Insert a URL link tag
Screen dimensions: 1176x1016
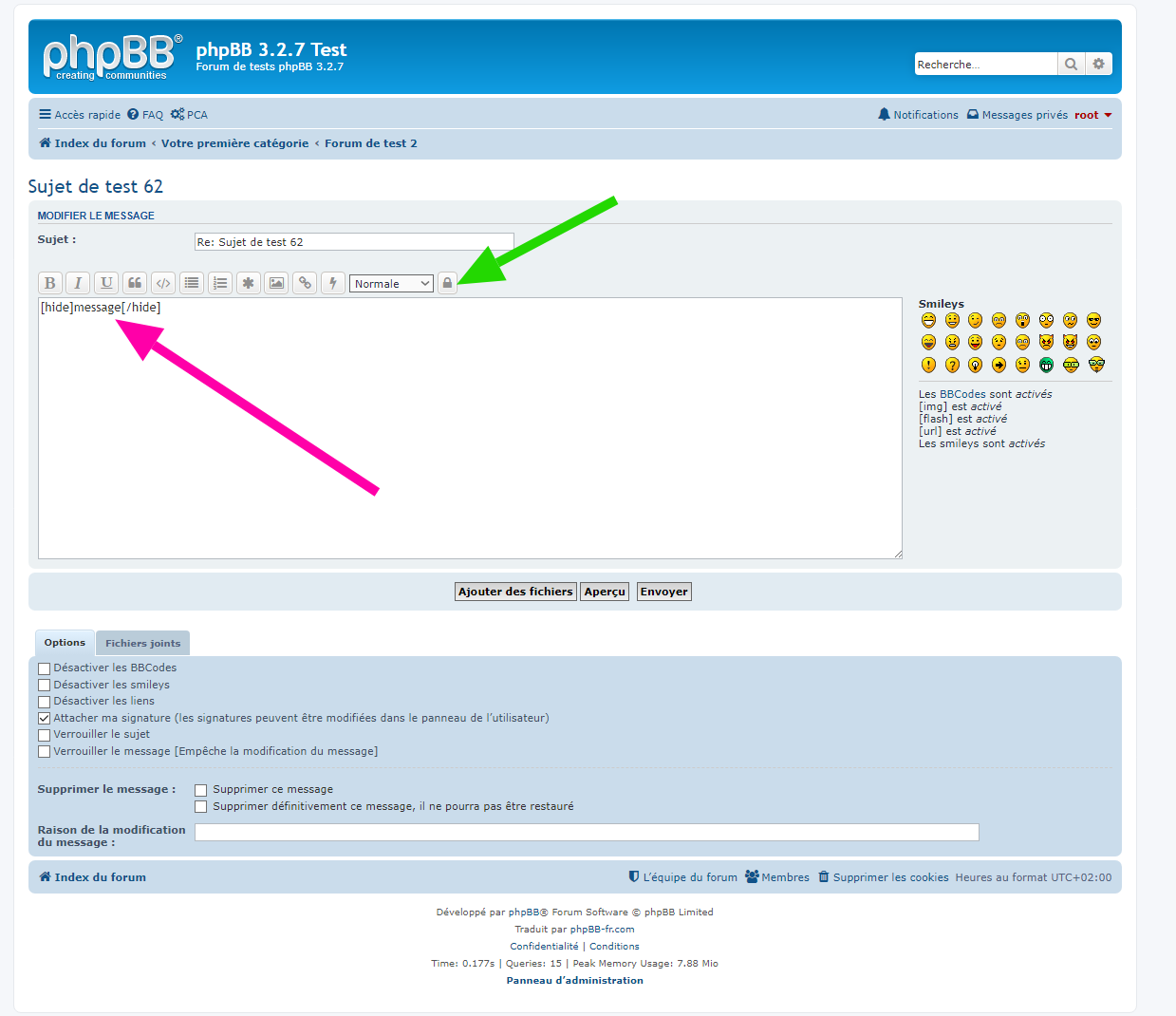coord(305,283)
